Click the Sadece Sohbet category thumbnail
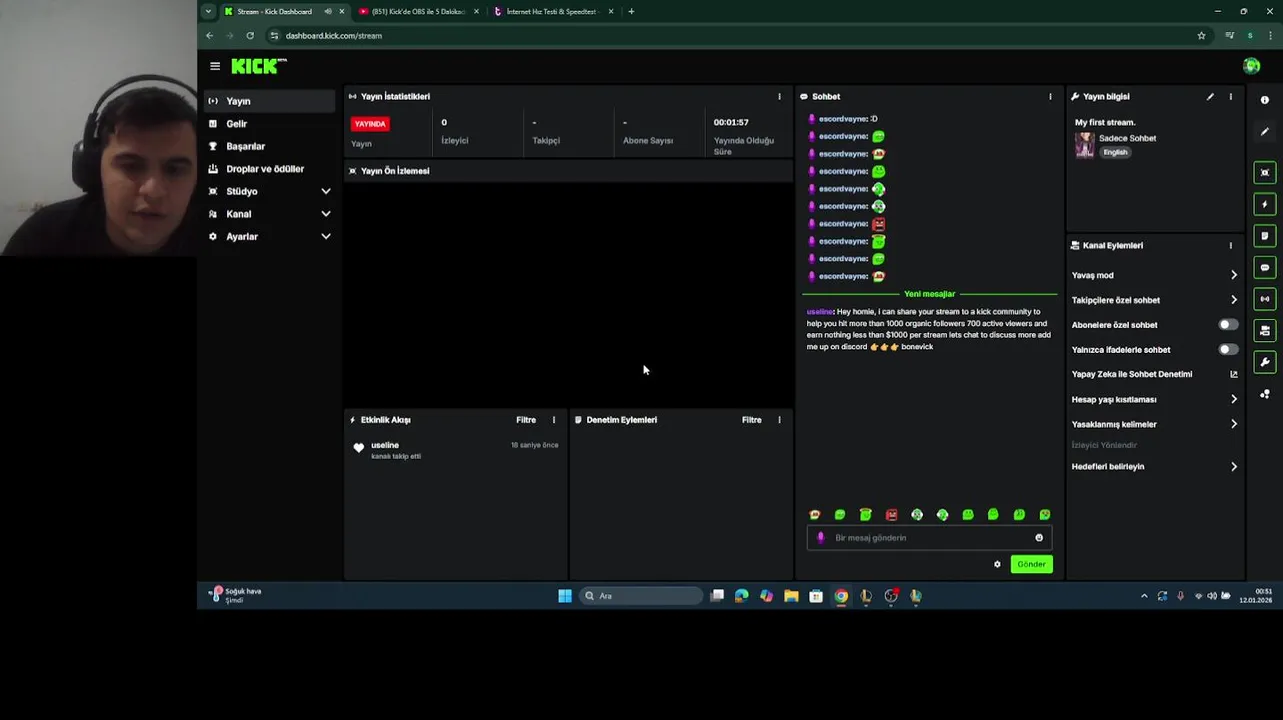 pos(1084,145)
